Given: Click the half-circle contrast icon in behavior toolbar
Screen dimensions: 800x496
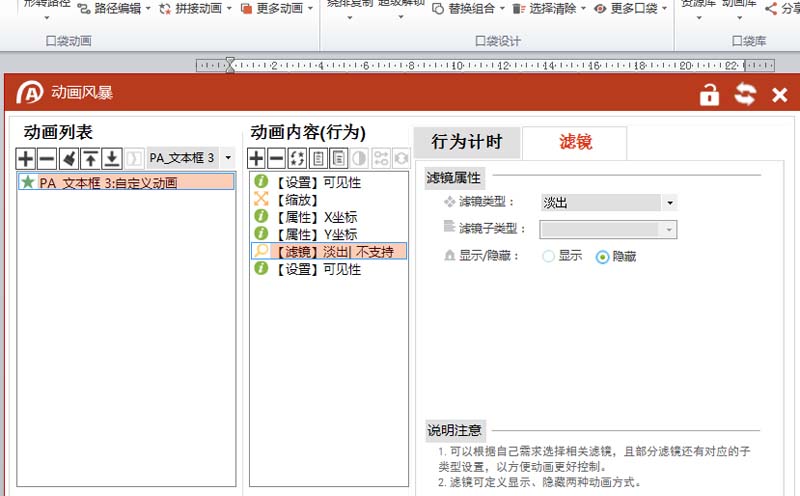Looking at the screenshot, I should (359, 159).
